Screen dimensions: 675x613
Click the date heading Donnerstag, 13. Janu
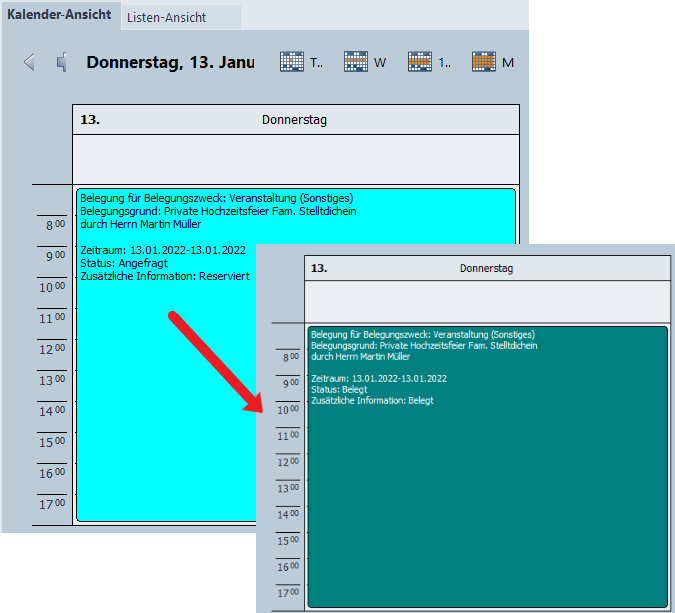click(170, 62)
